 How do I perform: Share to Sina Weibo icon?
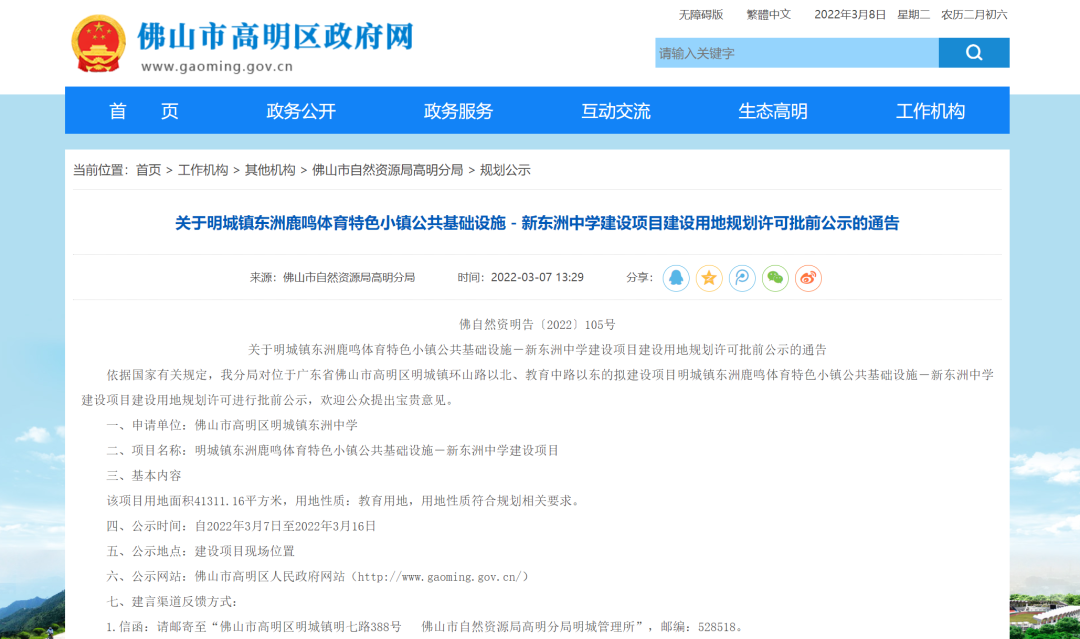(808, 278)
